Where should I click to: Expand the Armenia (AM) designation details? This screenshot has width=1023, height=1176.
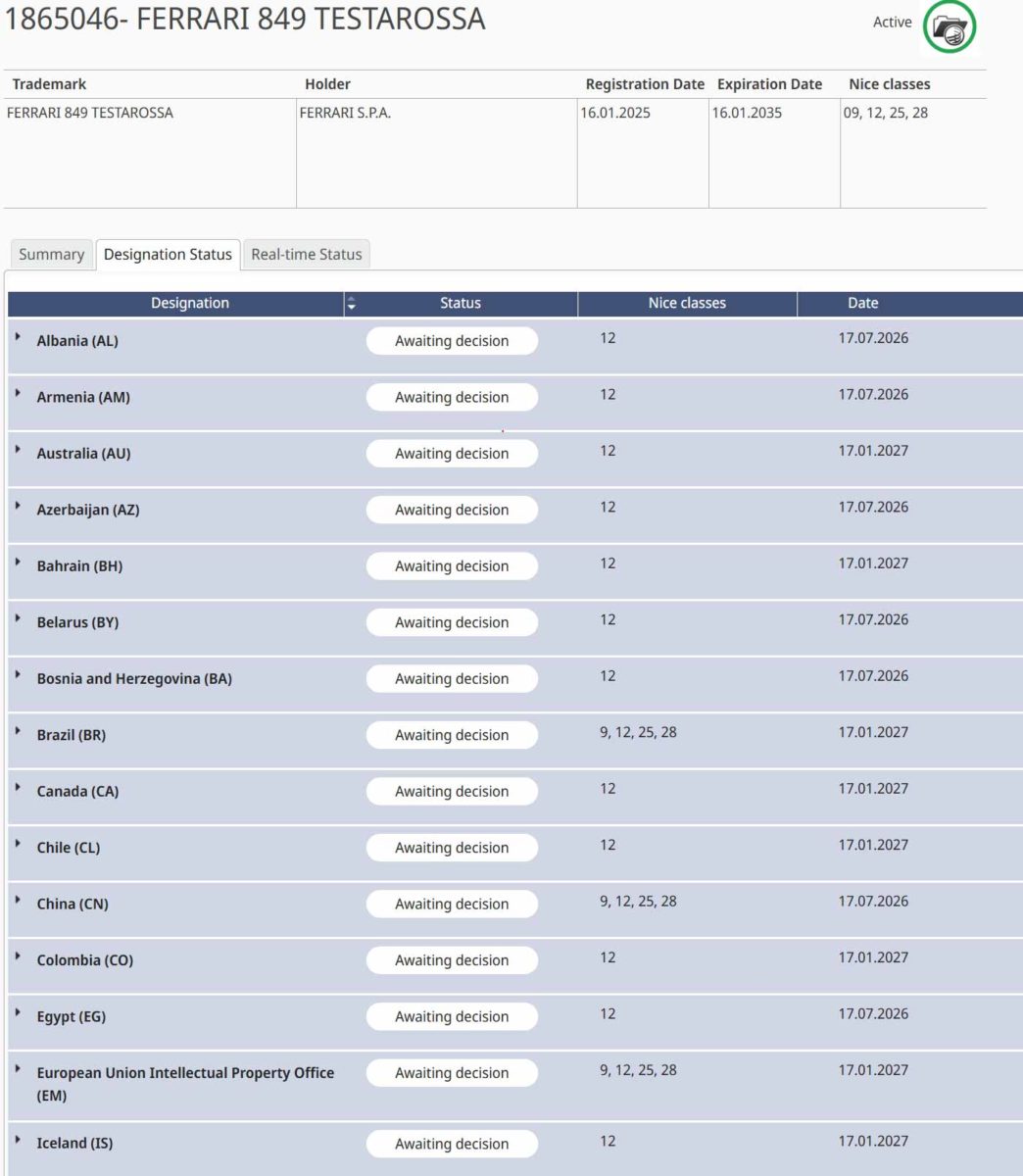pyautogui.click(x=18, y=393)
